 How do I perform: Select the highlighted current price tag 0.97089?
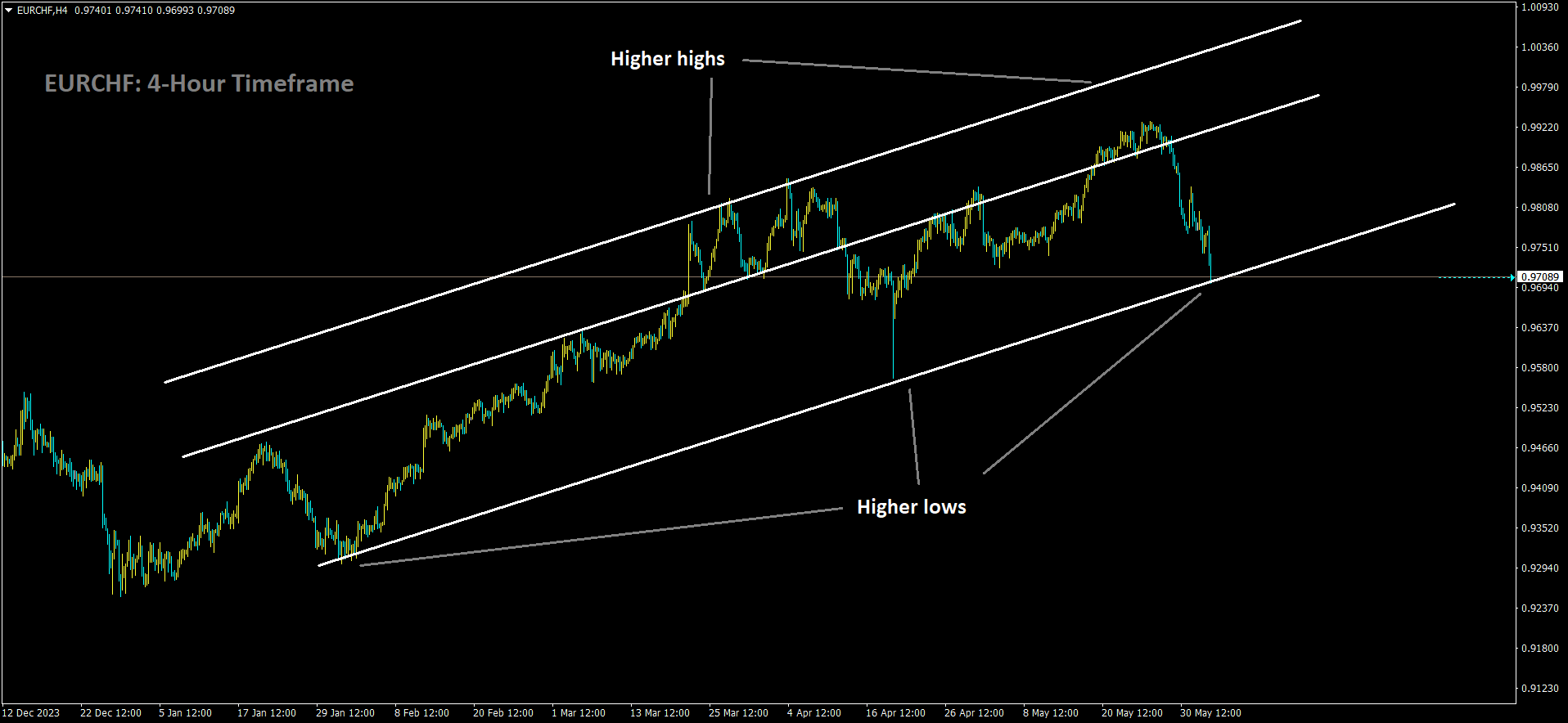(1540, 277)
